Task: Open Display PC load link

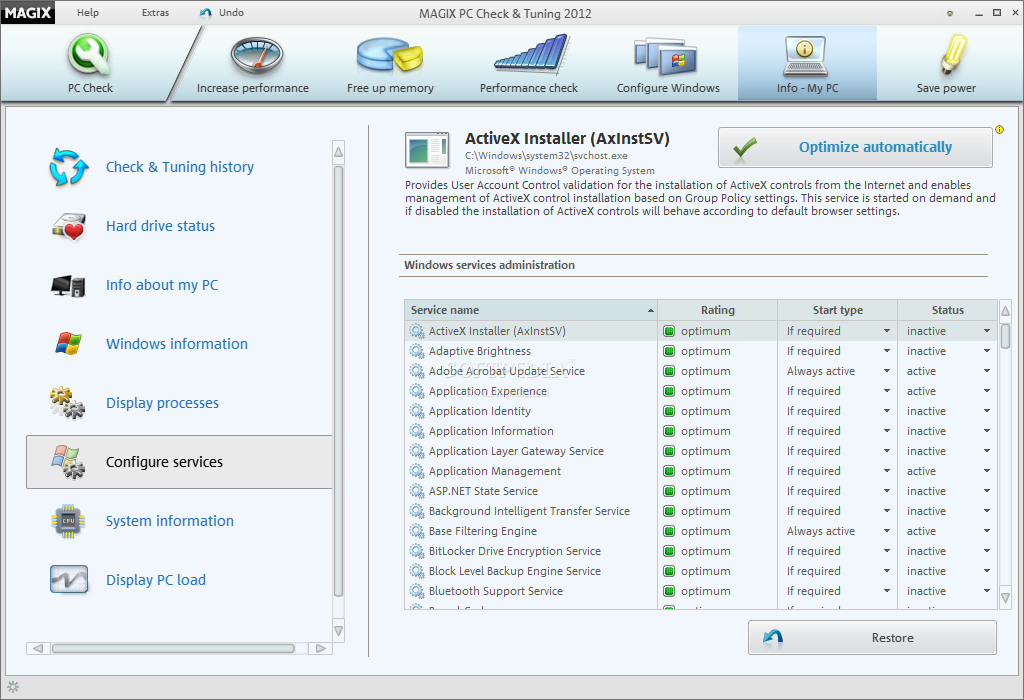Action: pos(155,580)
